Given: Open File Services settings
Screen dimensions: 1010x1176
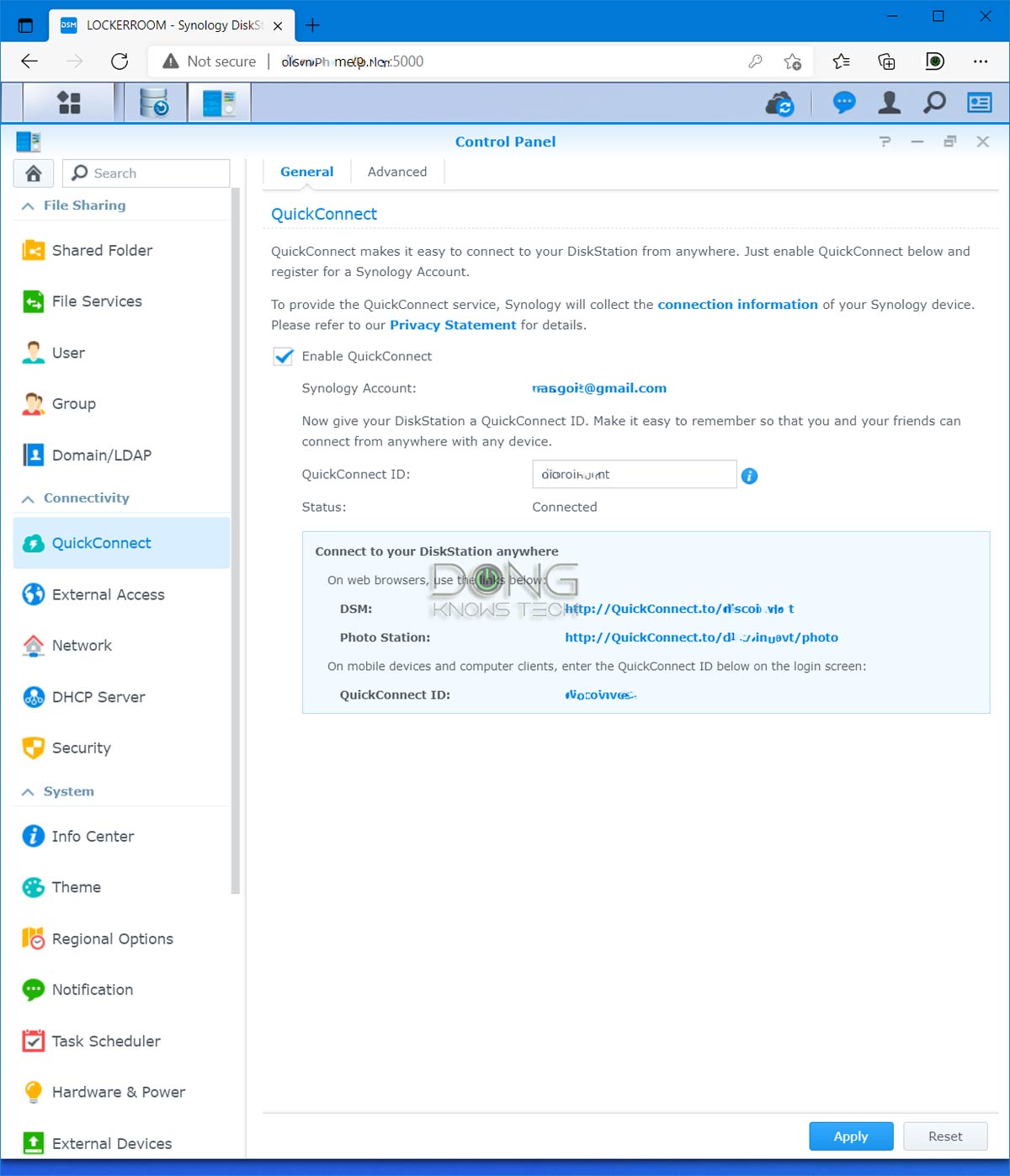Looking at the screenshot, I should click(x=121, y=301).
